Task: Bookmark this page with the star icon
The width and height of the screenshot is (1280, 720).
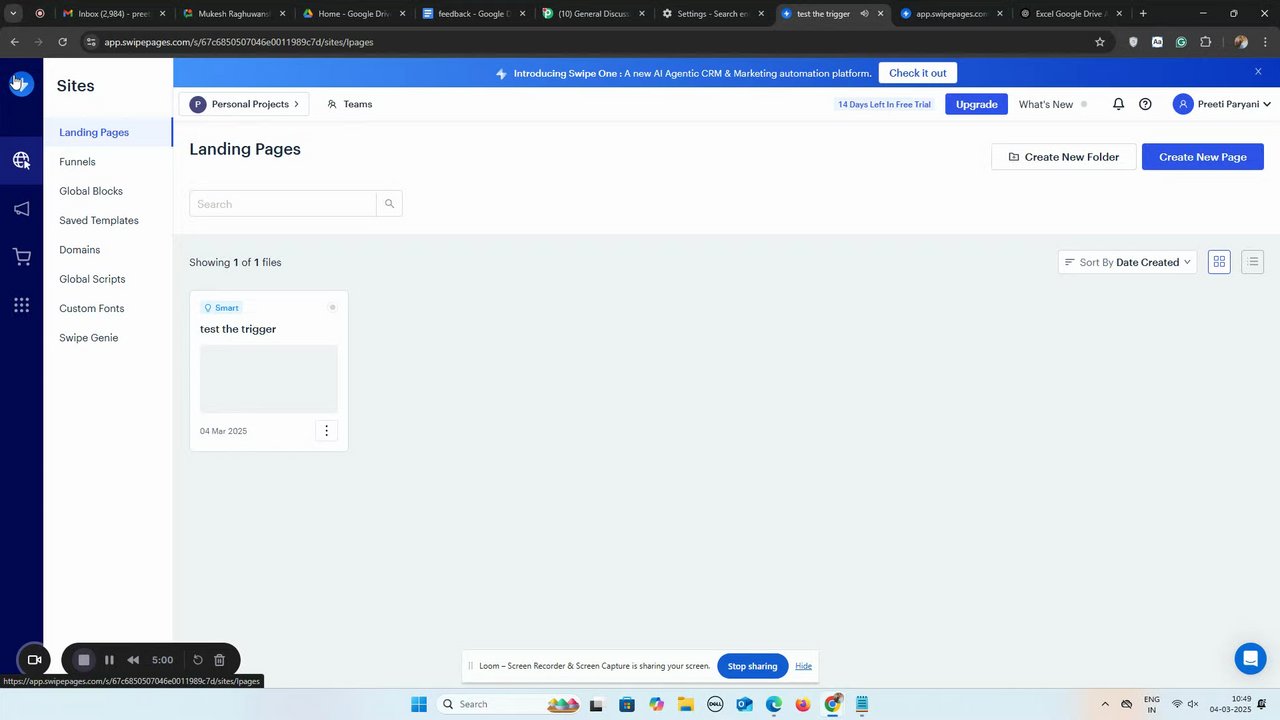Action: pyautogui.click(x=1100, y=42)
